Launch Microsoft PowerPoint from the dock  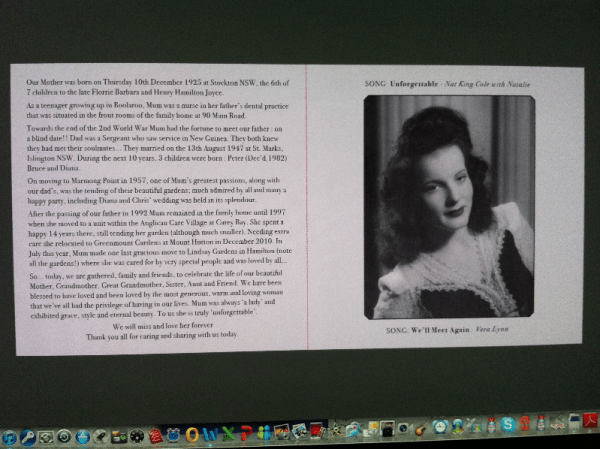246,433
